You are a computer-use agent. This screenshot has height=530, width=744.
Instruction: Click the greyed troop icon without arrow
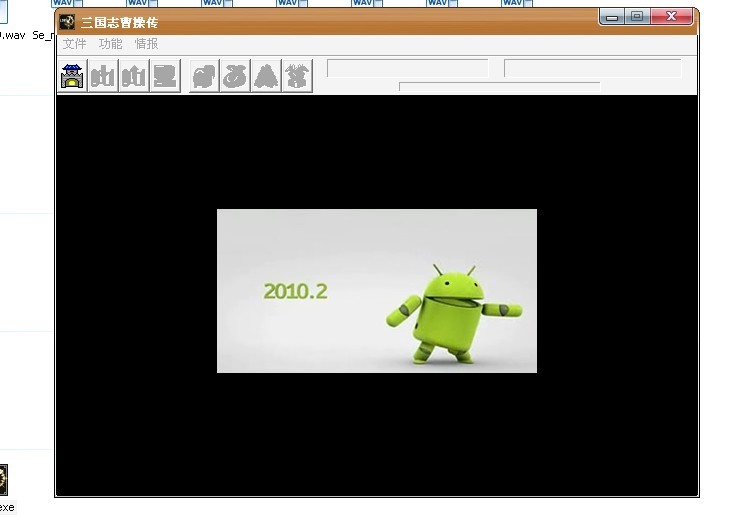(x=102, y=76)
